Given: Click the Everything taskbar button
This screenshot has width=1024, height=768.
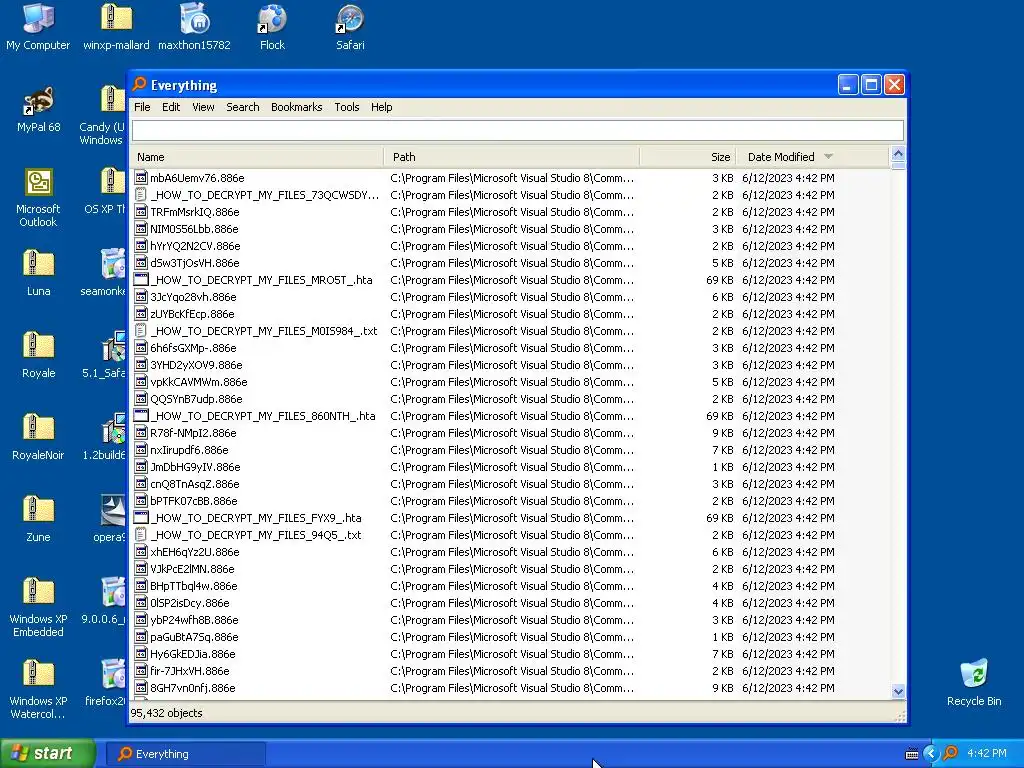Looking at the screenshot, I should click(x=185, y=754).
